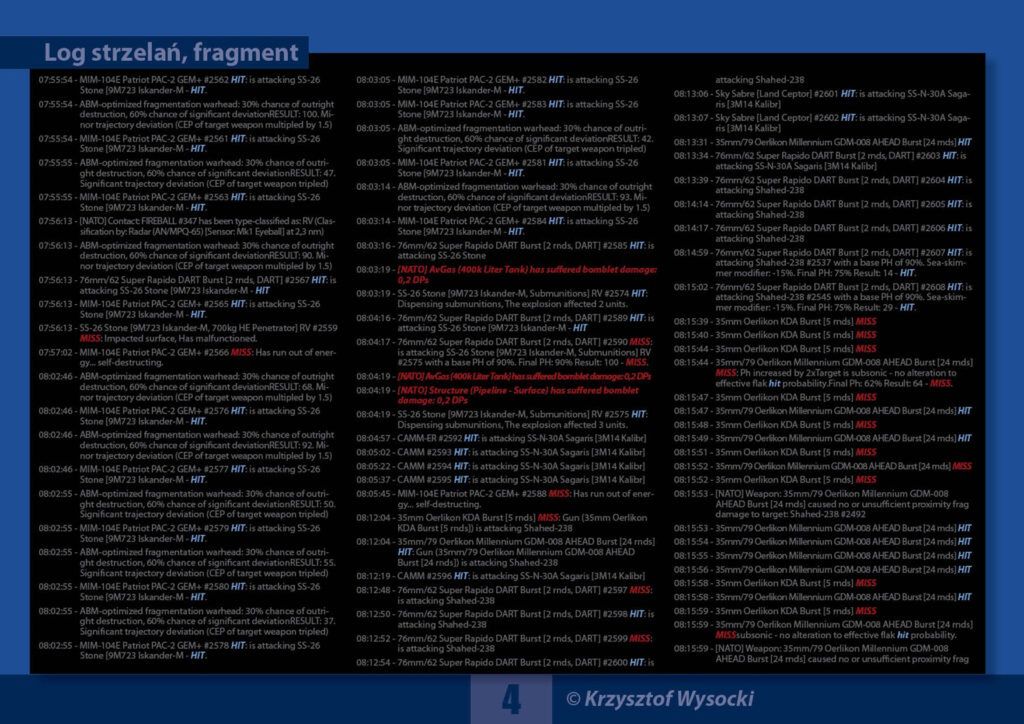Select the Super Rapido DART #2605 entry
The width and height of the screenshot is (1024, 724).
pyautogui.click(x=823, y=209)
